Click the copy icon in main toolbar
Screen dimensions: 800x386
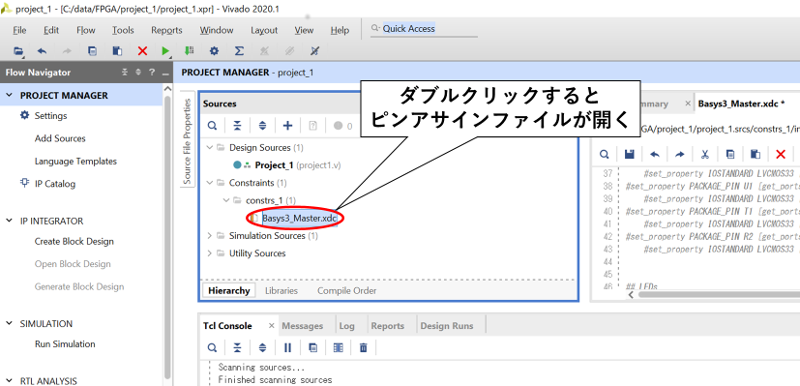(92, 50)
